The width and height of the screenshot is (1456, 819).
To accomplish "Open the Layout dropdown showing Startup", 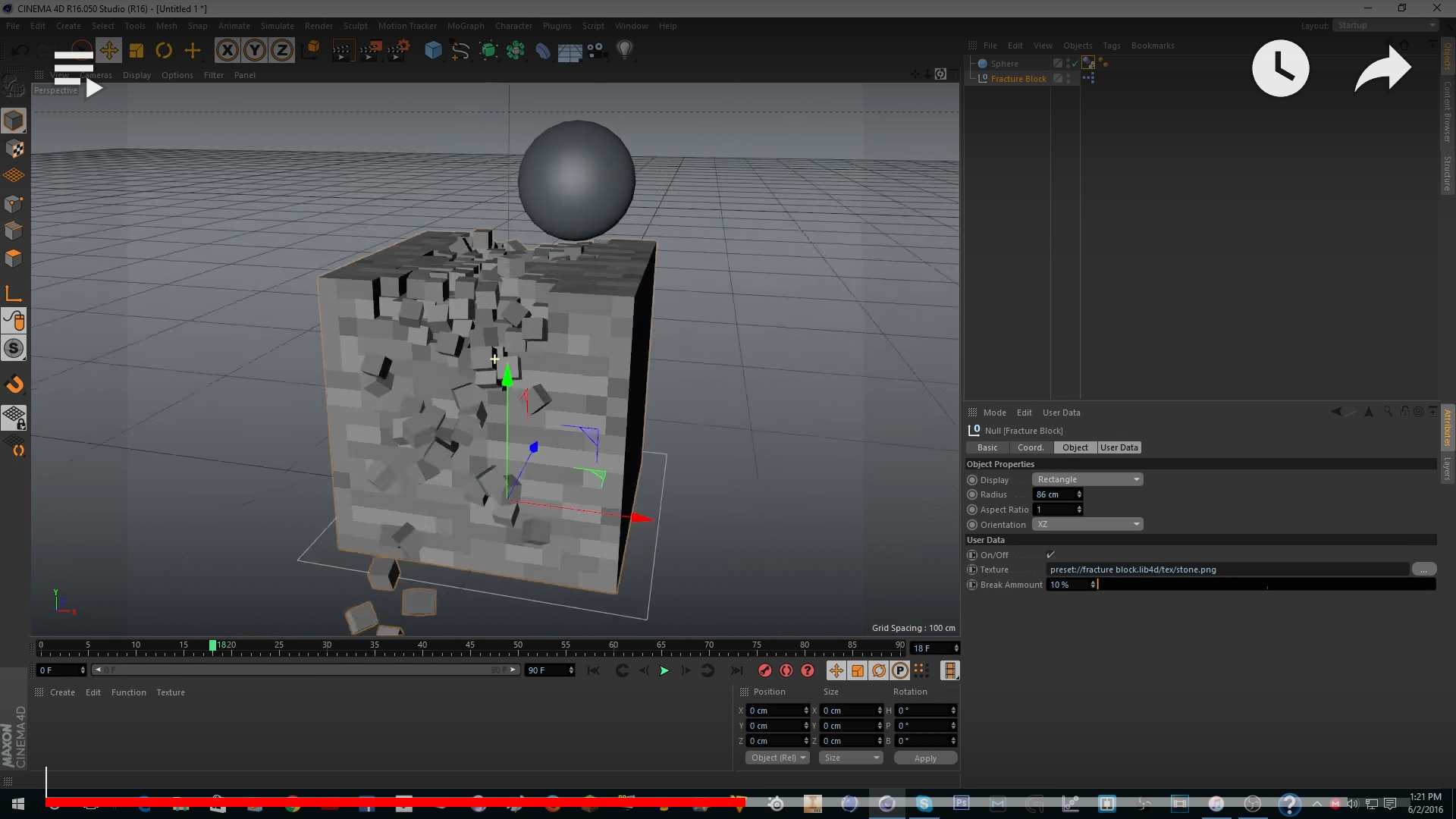I will click(1385, 26).
